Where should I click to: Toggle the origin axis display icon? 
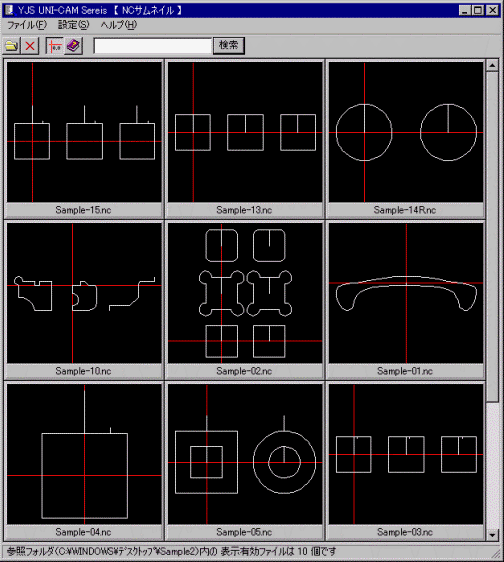coord(54,46)
